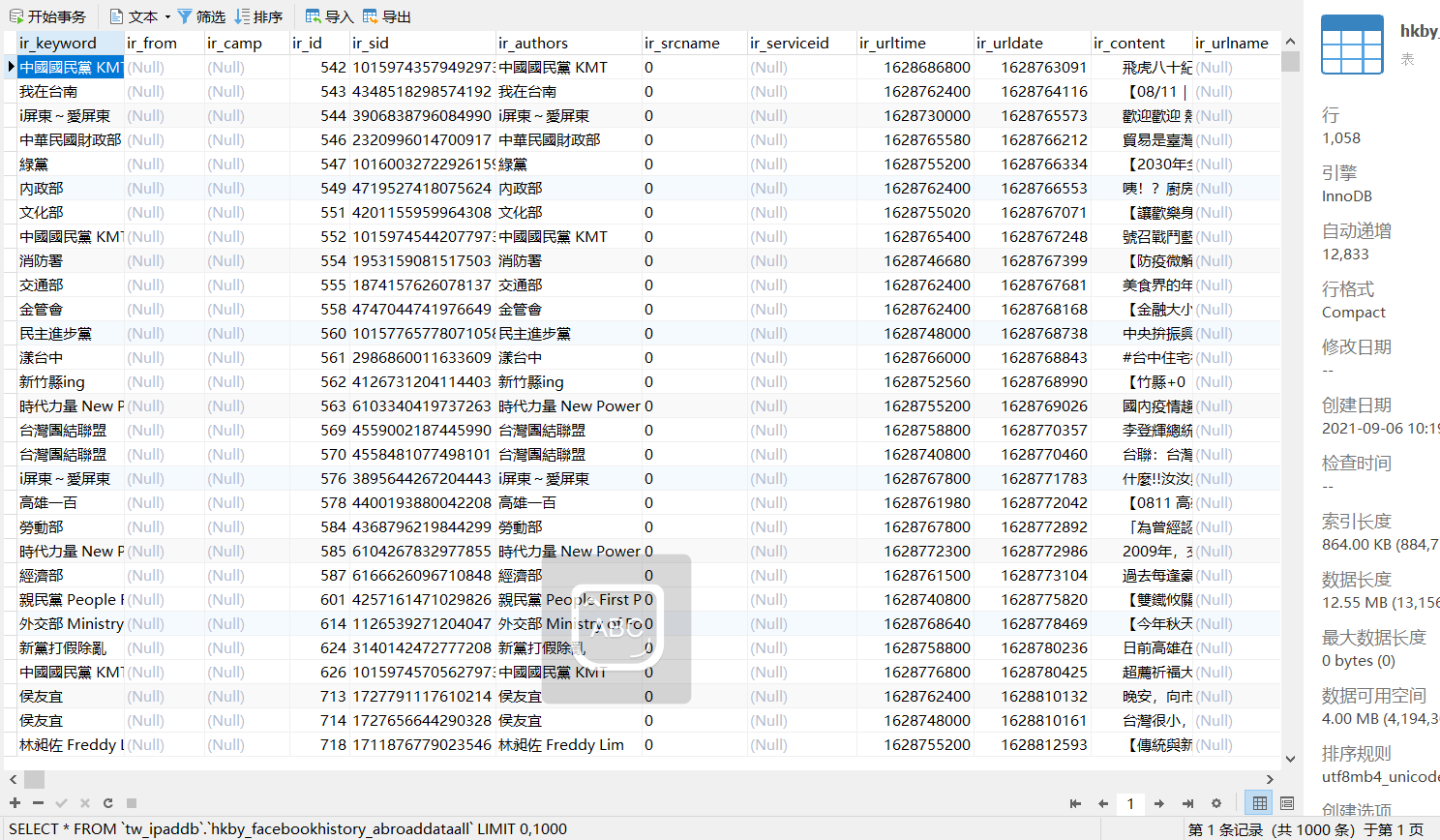Expand the 文本 dropdown arrow
This screenshot has height=840, width=1440.
tap(167, 16)
